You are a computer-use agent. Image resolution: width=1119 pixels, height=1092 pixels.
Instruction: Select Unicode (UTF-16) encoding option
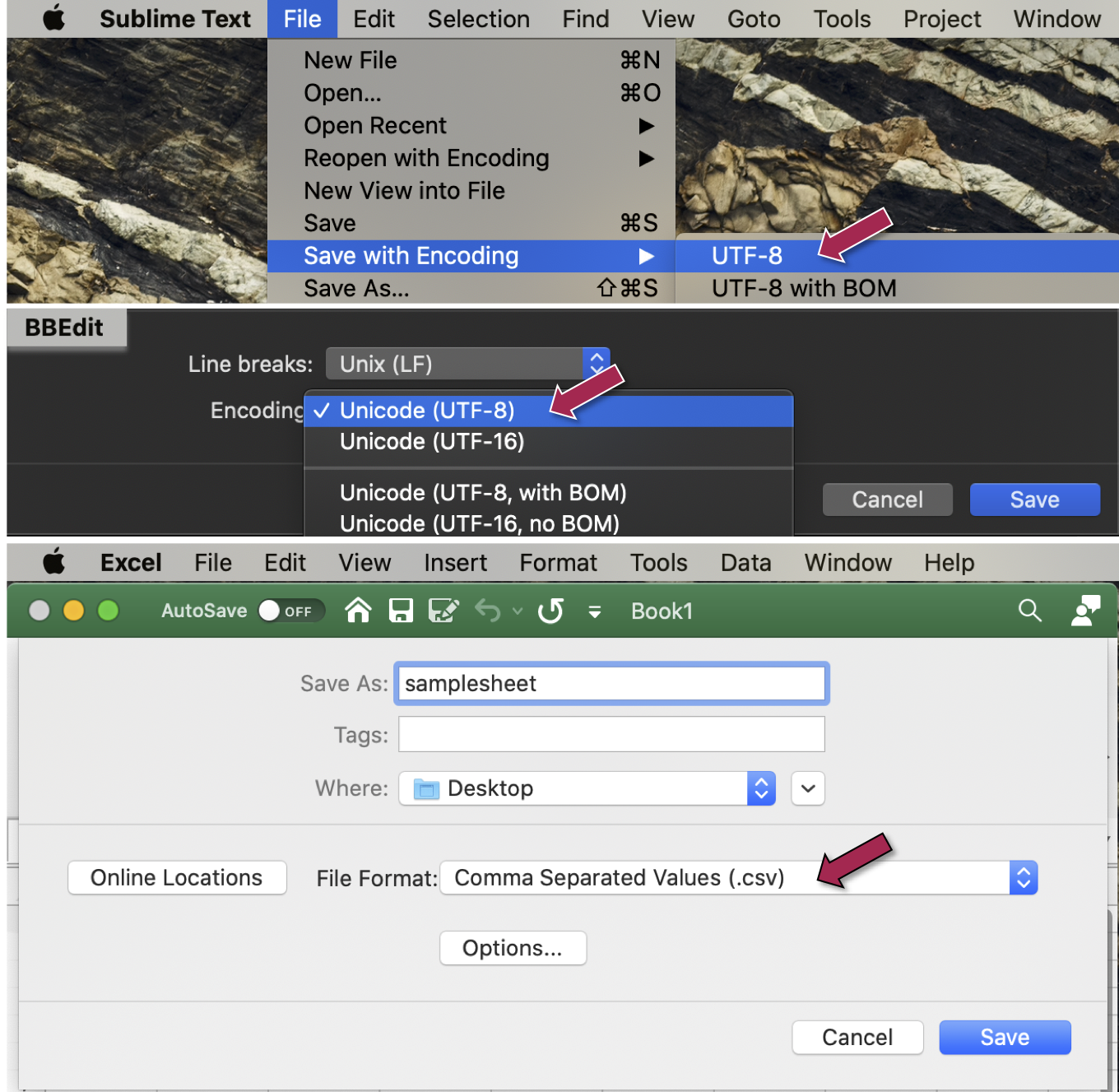(x=548, y=442)
